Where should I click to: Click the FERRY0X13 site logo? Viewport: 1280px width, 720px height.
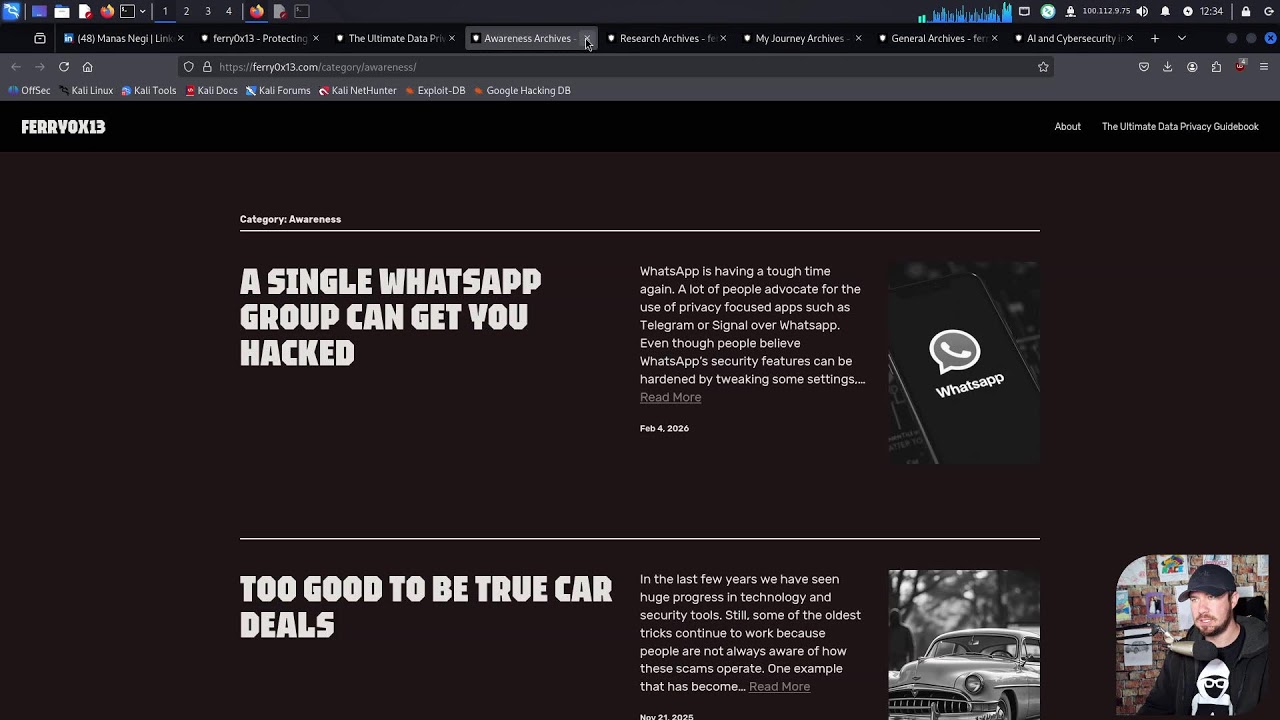[x=63, y=127]
